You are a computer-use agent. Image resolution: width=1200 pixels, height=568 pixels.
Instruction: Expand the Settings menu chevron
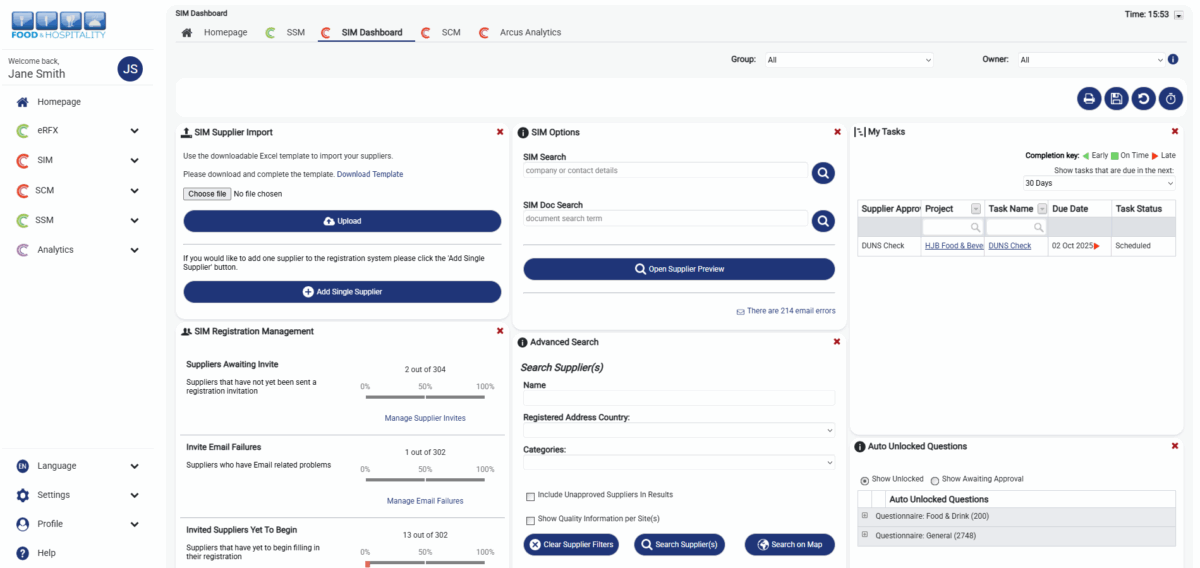pos(134,495)
